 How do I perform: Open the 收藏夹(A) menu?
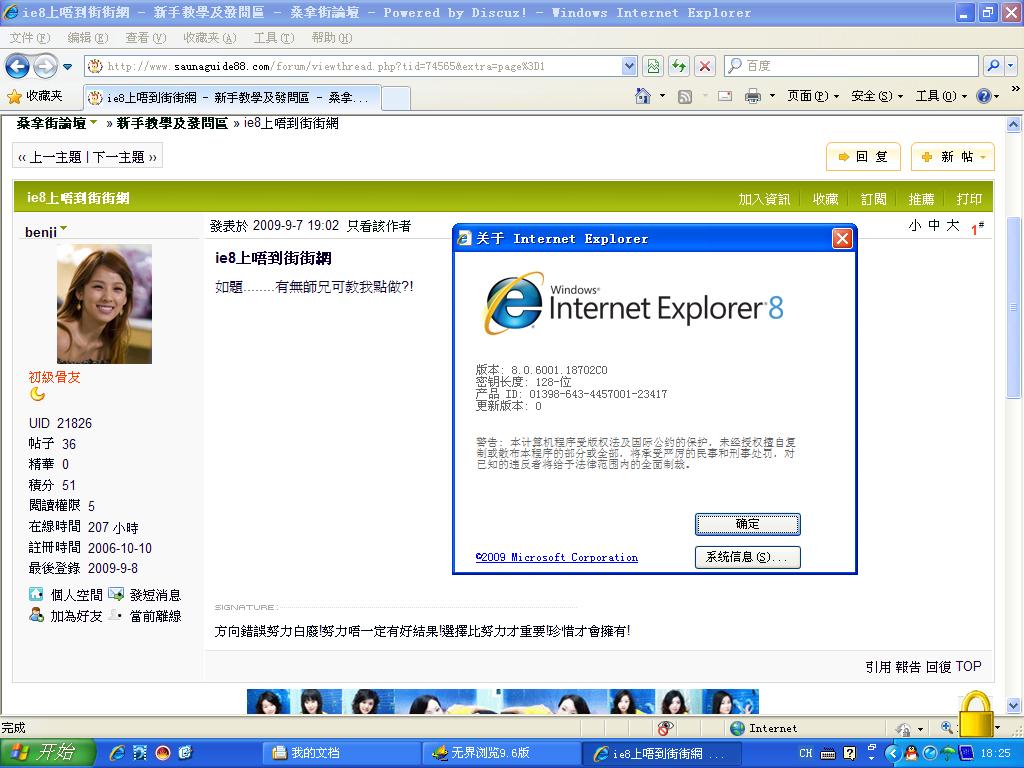209,38
